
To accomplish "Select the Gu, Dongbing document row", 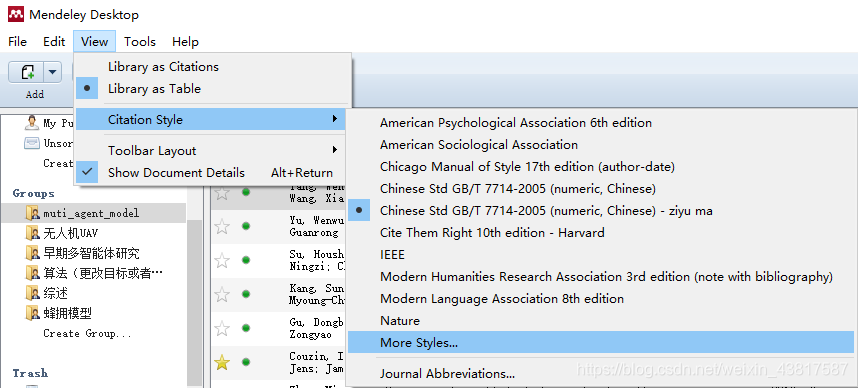I will click(x=279, y=328).
